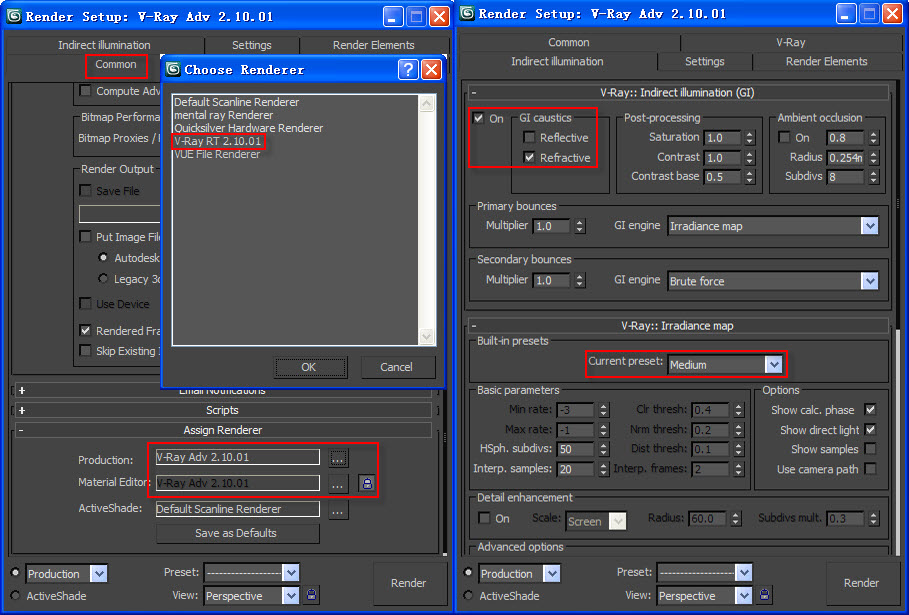Click lock view icon in left window
Image resolution: width=909 pixels, height=615 pixels.
[x=311, y=595]
